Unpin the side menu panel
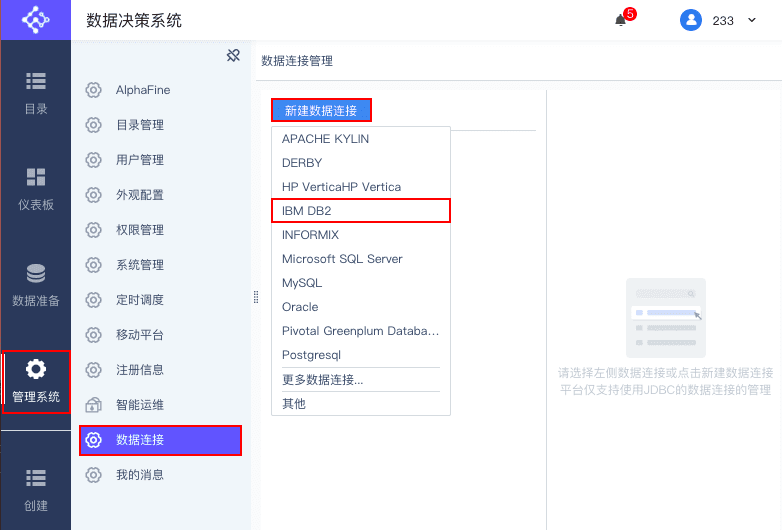Image resolution: width=782 pixels, height=530 pixels. tap(233, 55)
